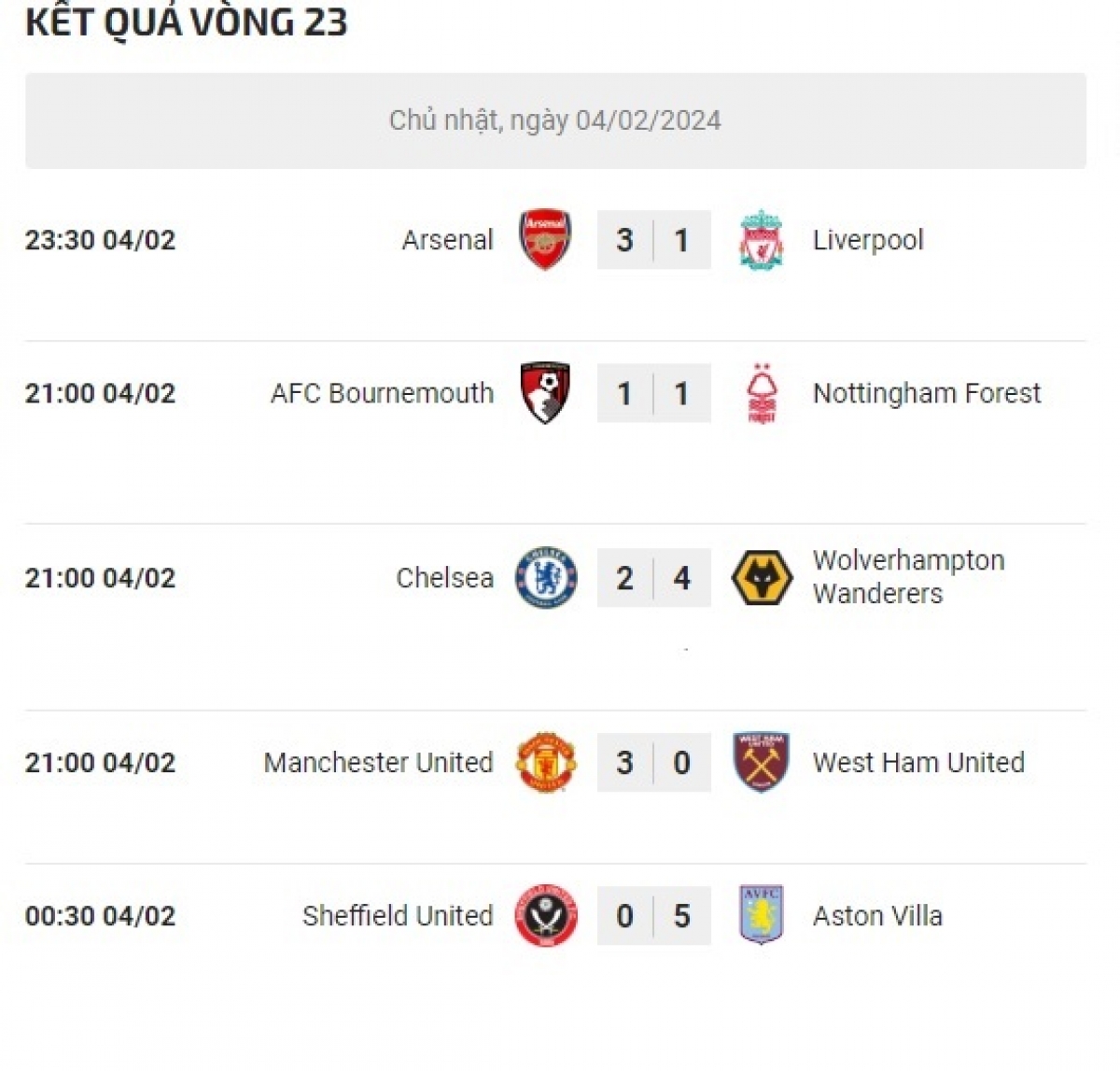Viewport: 1120px width, 1071px height.
Task: Open the Manchester United 3-0 score box
Action: (653, 763)
